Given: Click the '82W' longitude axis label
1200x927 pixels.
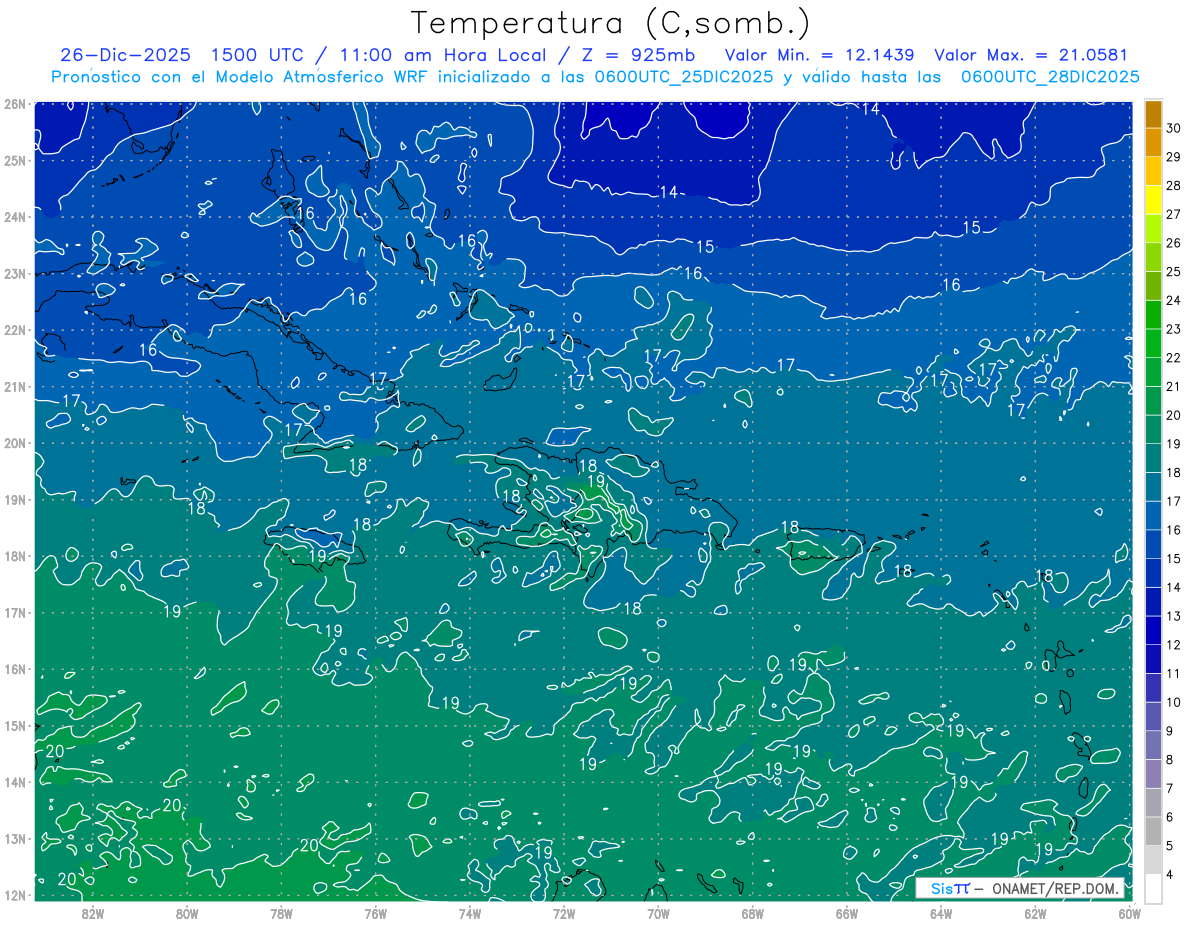Looking at the screenshot, I should pos(93,913).
